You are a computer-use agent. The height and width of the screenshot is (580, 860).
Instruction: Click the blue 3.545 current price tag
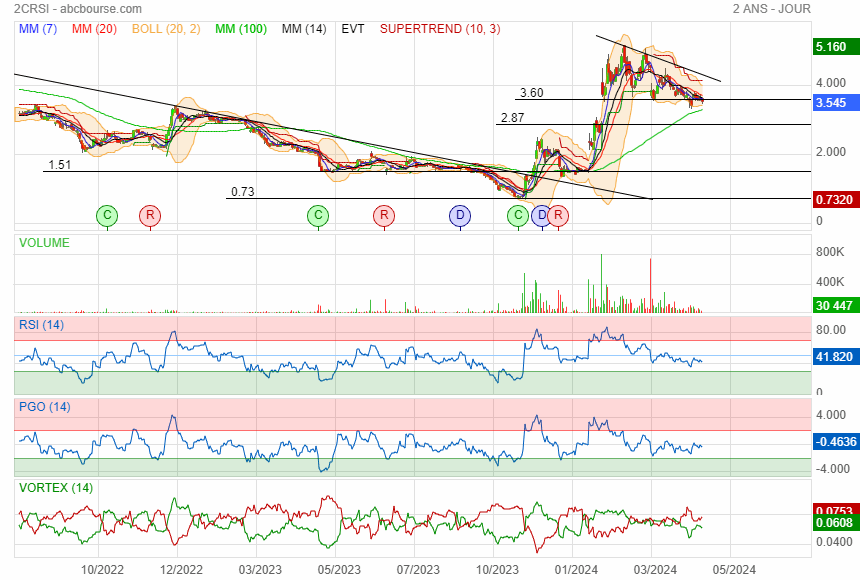(x=834, y=103)
